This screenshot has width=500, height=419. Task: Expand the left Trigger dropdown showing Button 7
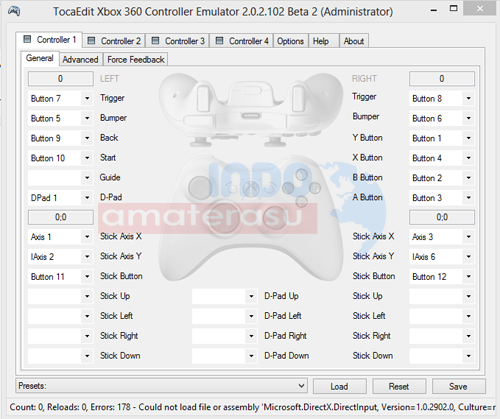pyautogui.click(x=60, y=98)
